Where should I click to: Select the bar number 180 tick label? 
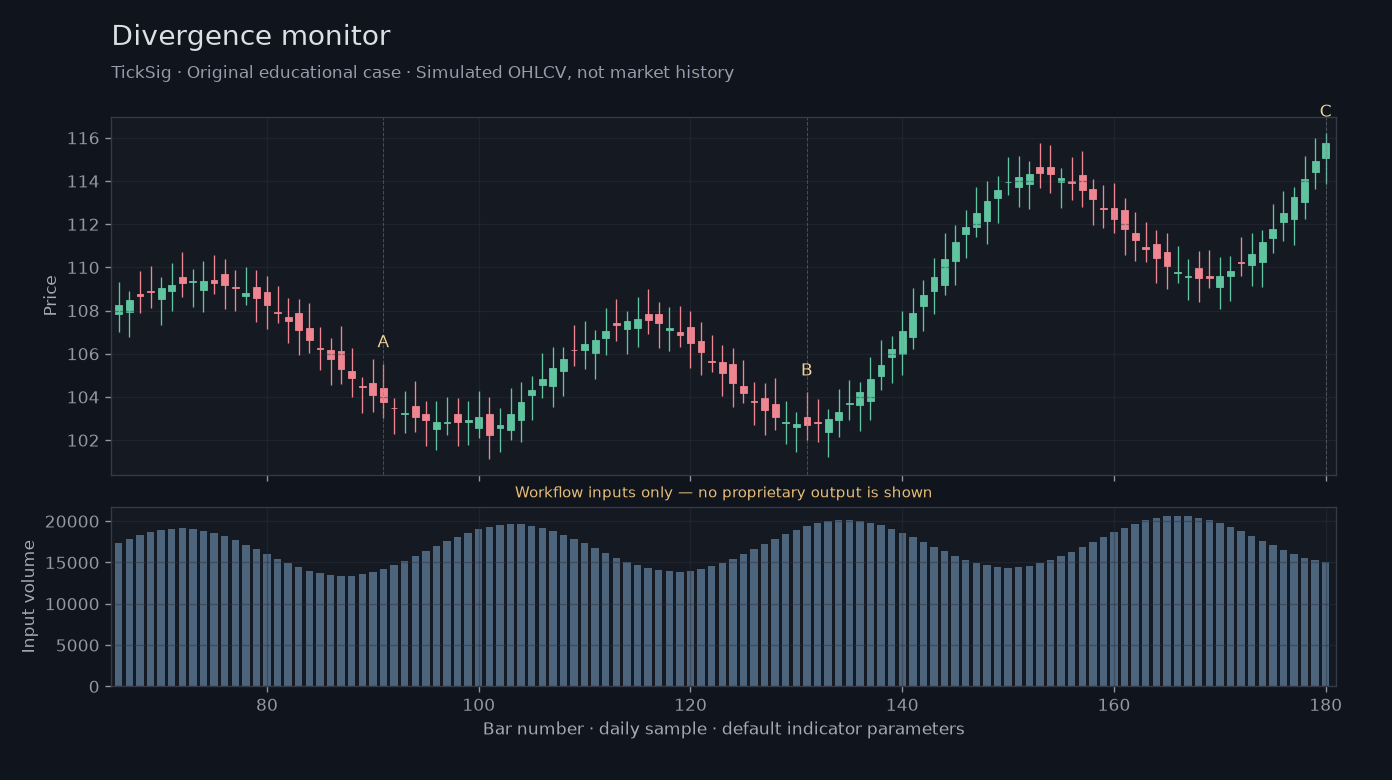1326,703
